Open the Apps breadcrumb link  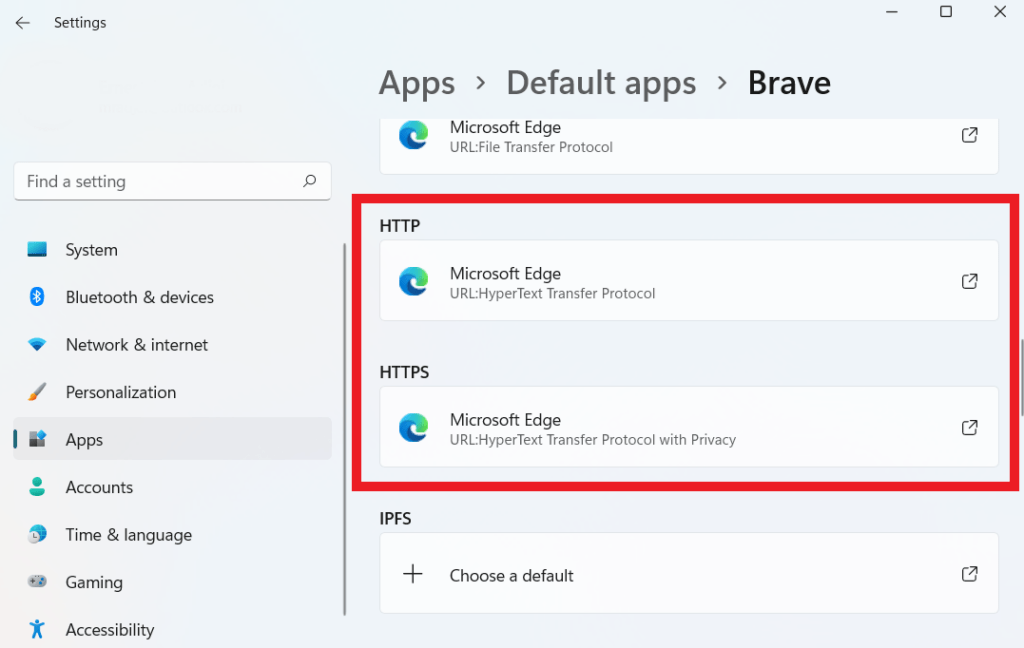417,83
